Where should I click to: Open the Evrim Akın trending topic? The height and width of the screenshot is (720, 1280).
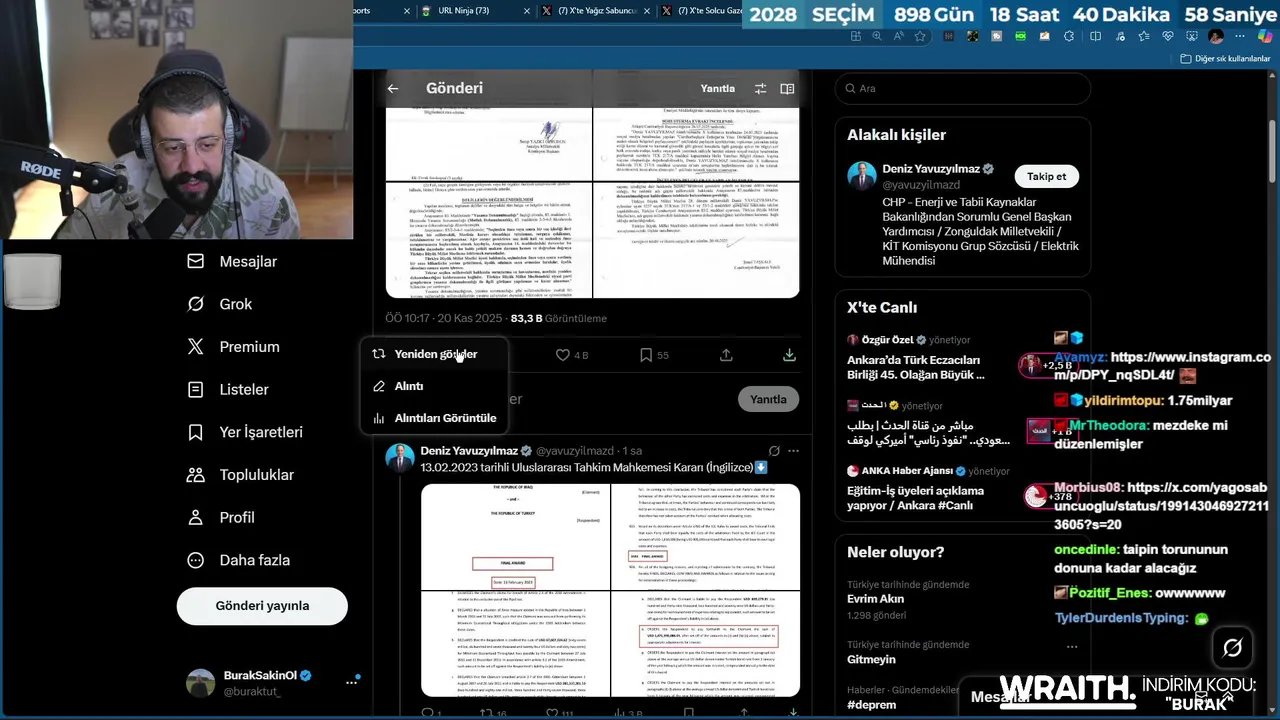875,599
